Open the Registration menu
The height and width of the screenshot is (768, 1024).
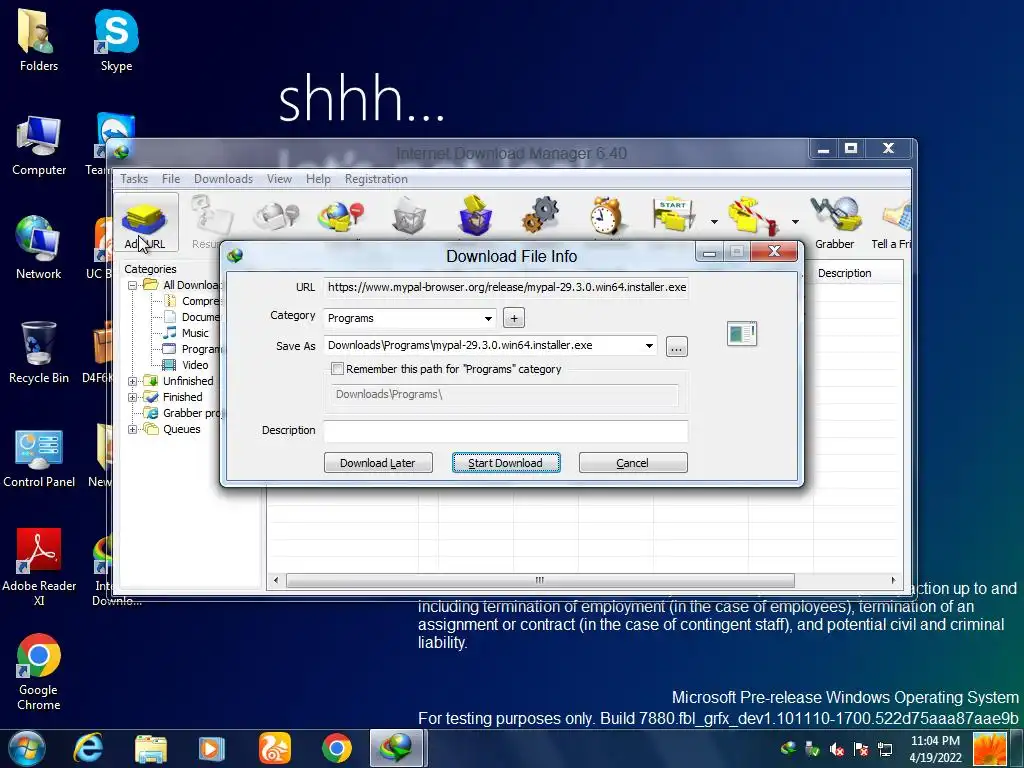tap(376, 179)
